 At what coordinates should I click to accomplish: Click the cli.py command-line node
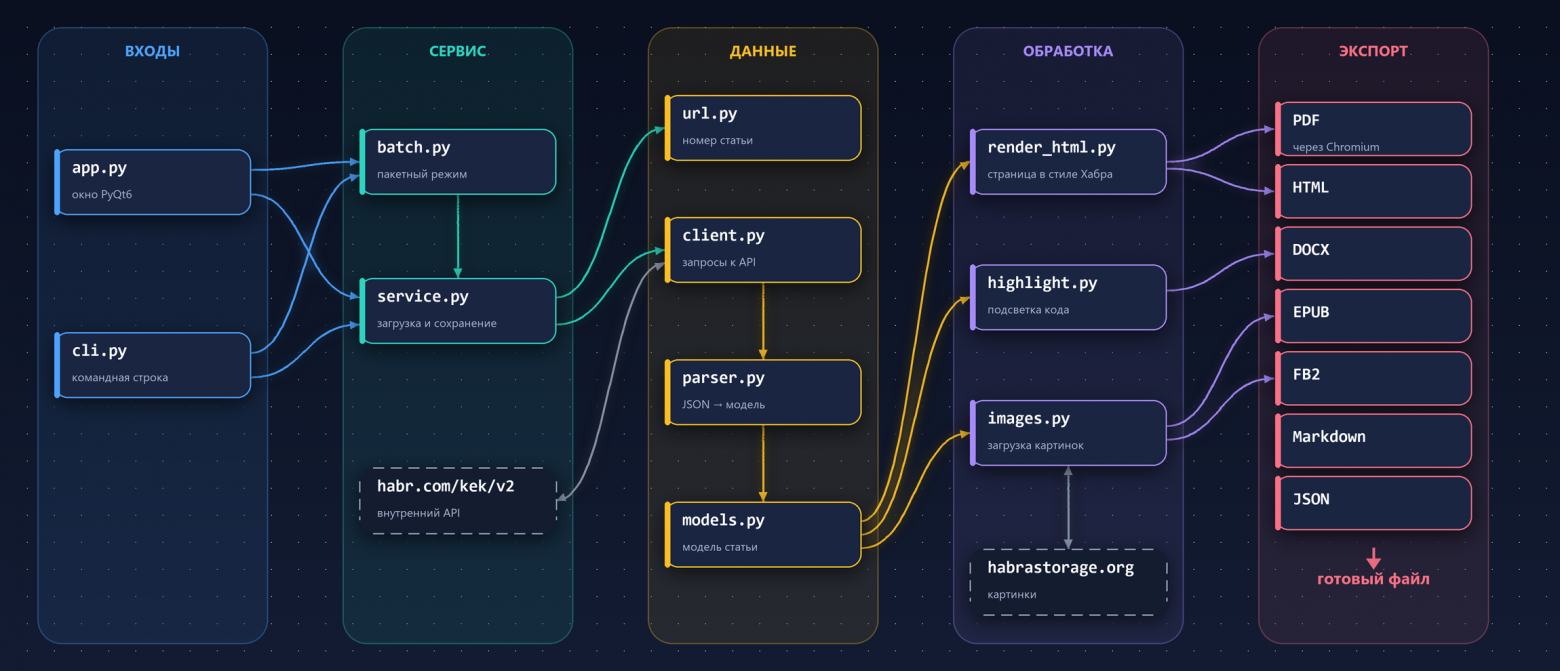click(x=153, y=365)
